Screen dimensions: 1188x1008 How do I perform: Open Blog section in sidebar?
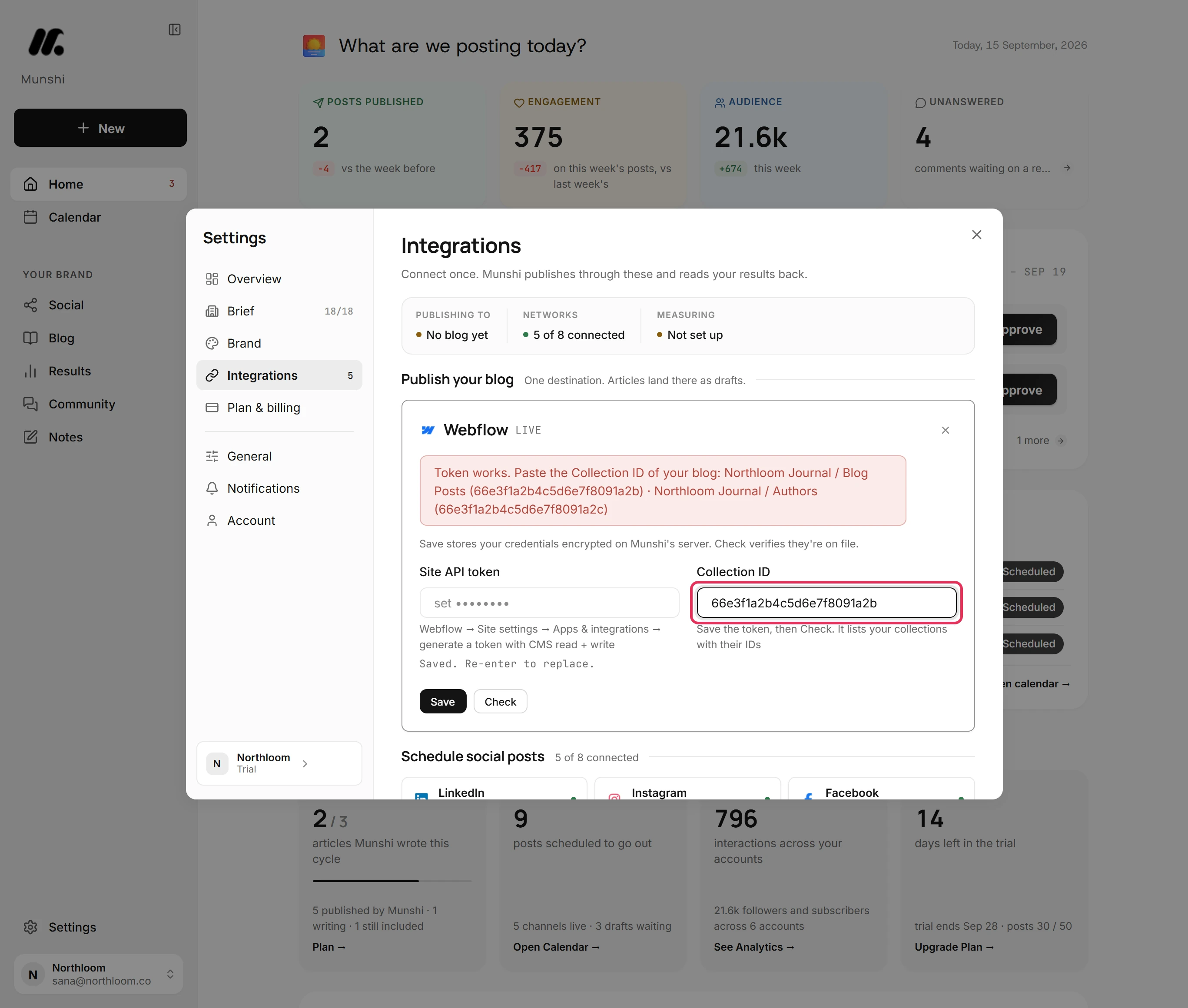(98, 338)
